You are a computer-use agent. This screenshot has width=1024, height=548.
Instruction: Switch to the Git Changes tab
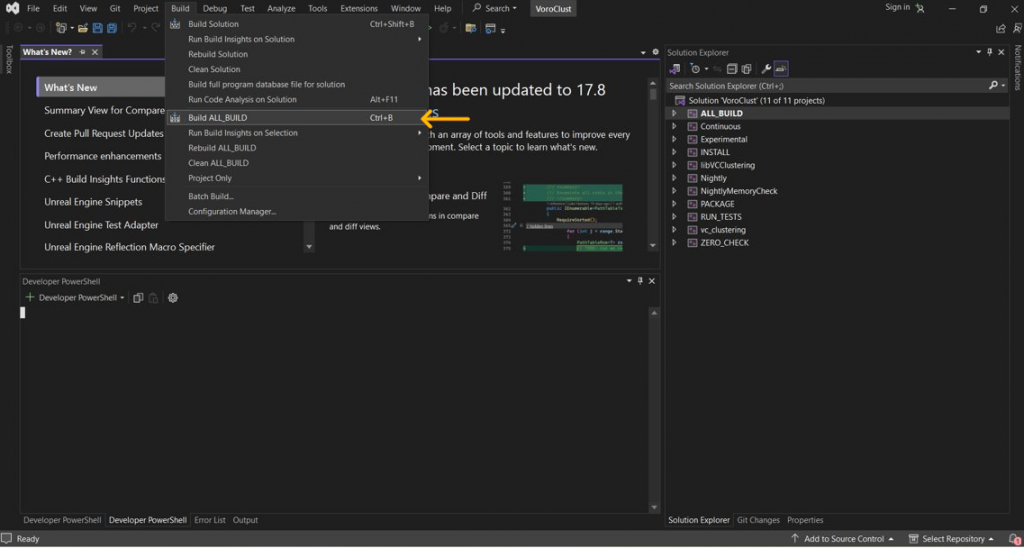click(x=758, y=520)
